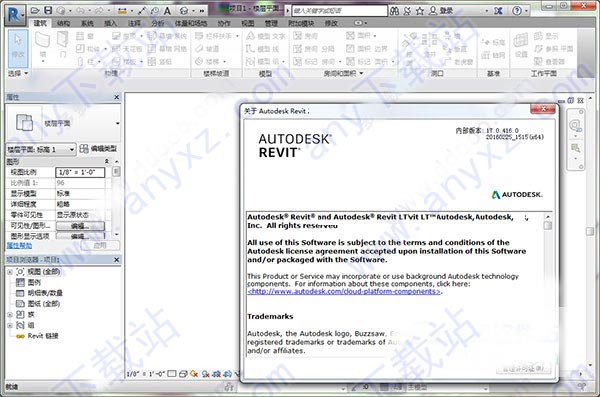600x397 pixels.
Task: Open the 楼层平面 type selector dropdown arrow
Action: [117, 123]
